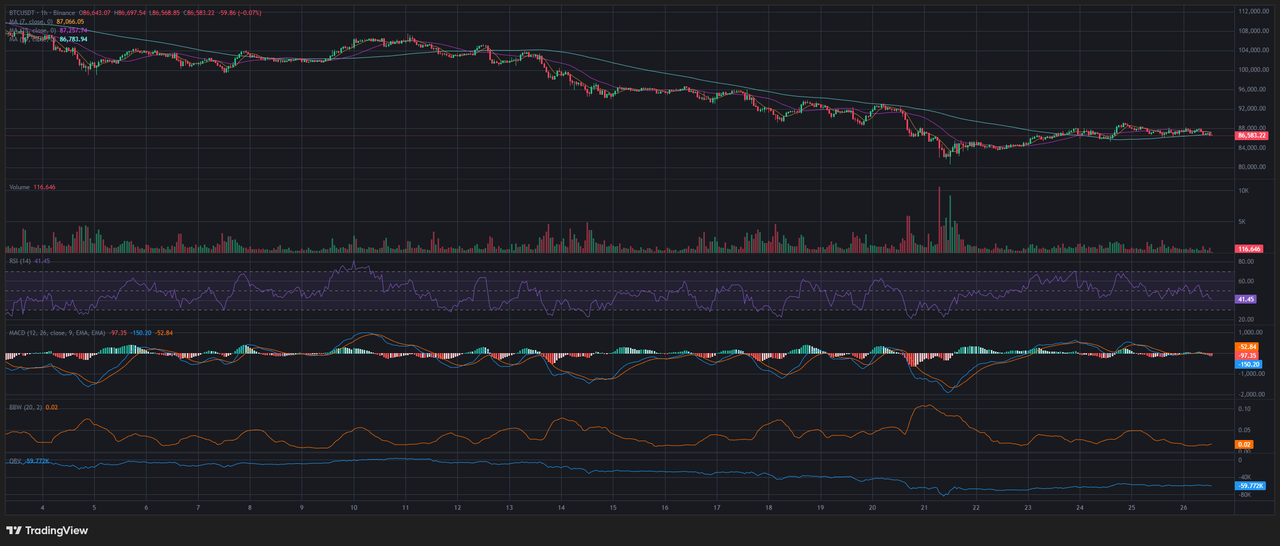Click the 100,000.00 price axis label
The height and width of the screenshot is (546, 1280).
click(x=1255, y=69)
